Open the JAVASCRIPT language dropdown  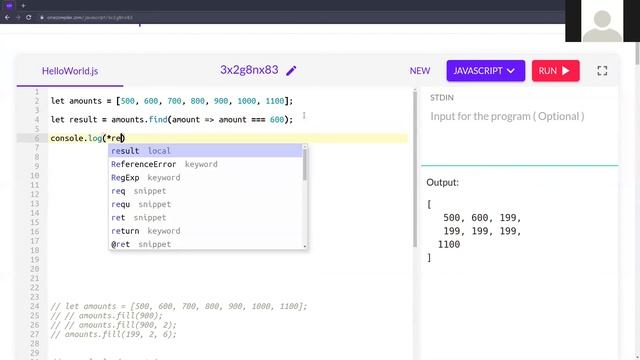pyautogui.click(x=486, y=71)
